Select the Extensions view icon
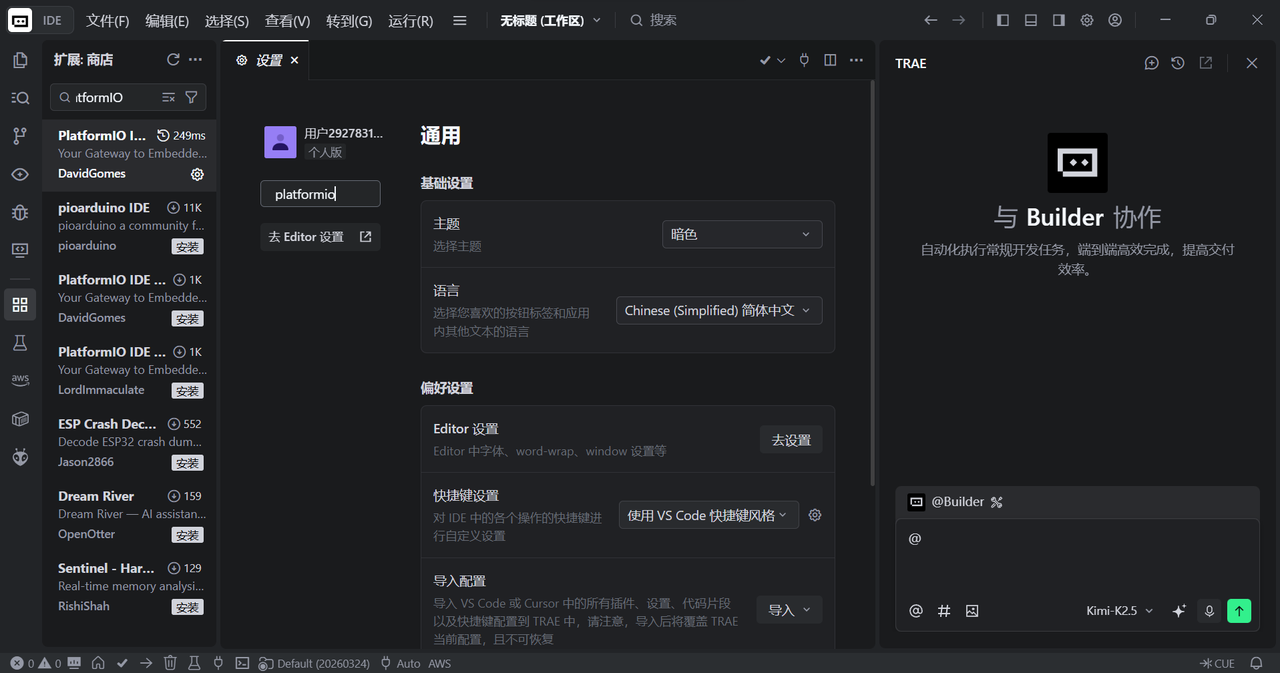 coord(20,305)
